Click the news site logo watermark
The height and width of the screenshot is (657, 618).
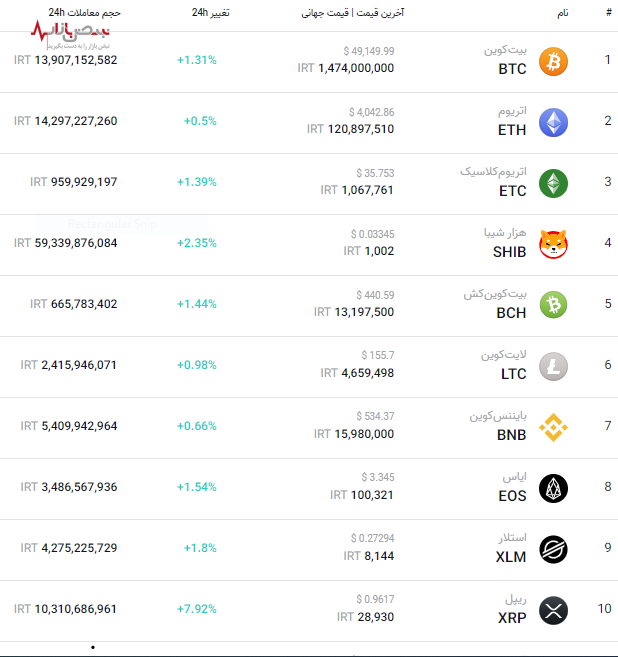pos(70,37)
